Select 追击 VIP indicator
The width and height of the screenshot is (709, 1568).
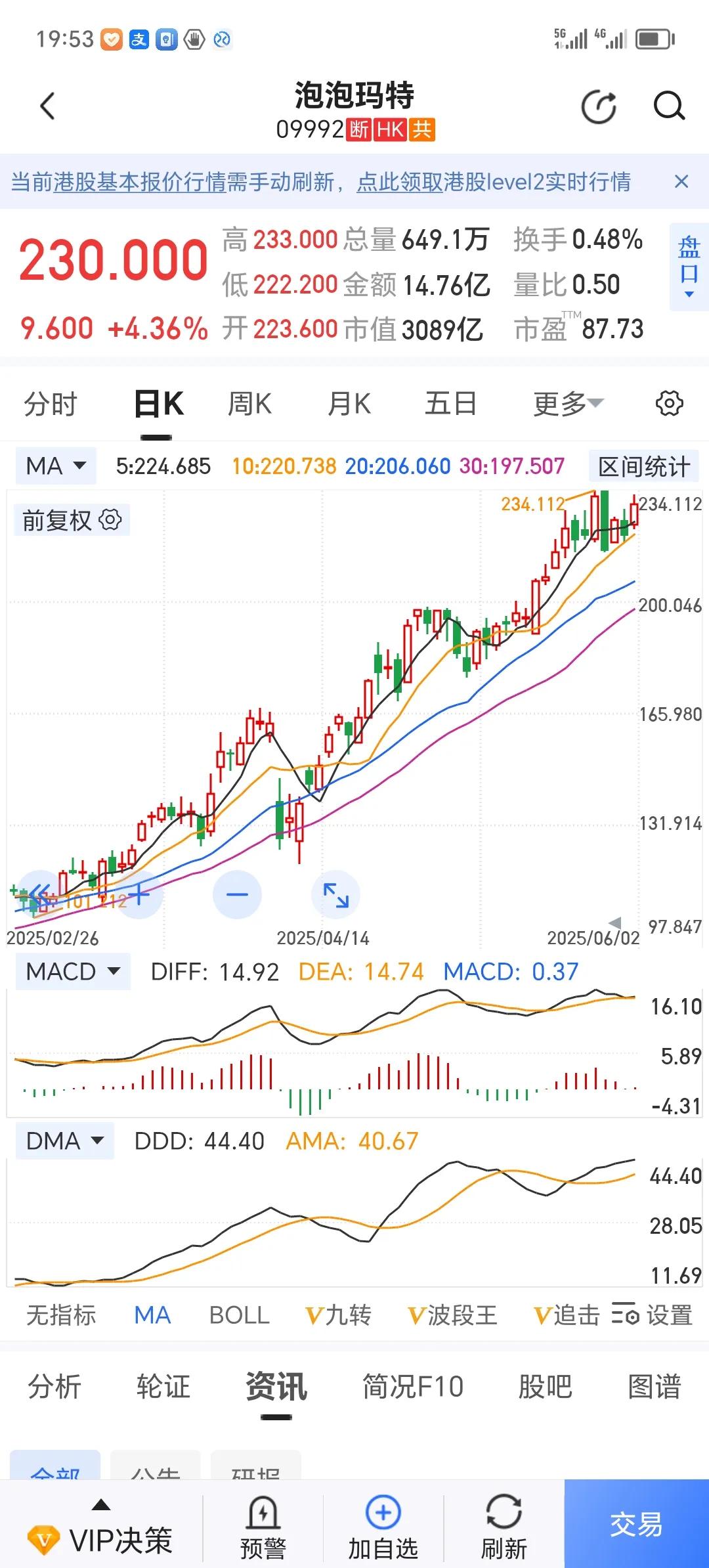tap(567, 1315)
